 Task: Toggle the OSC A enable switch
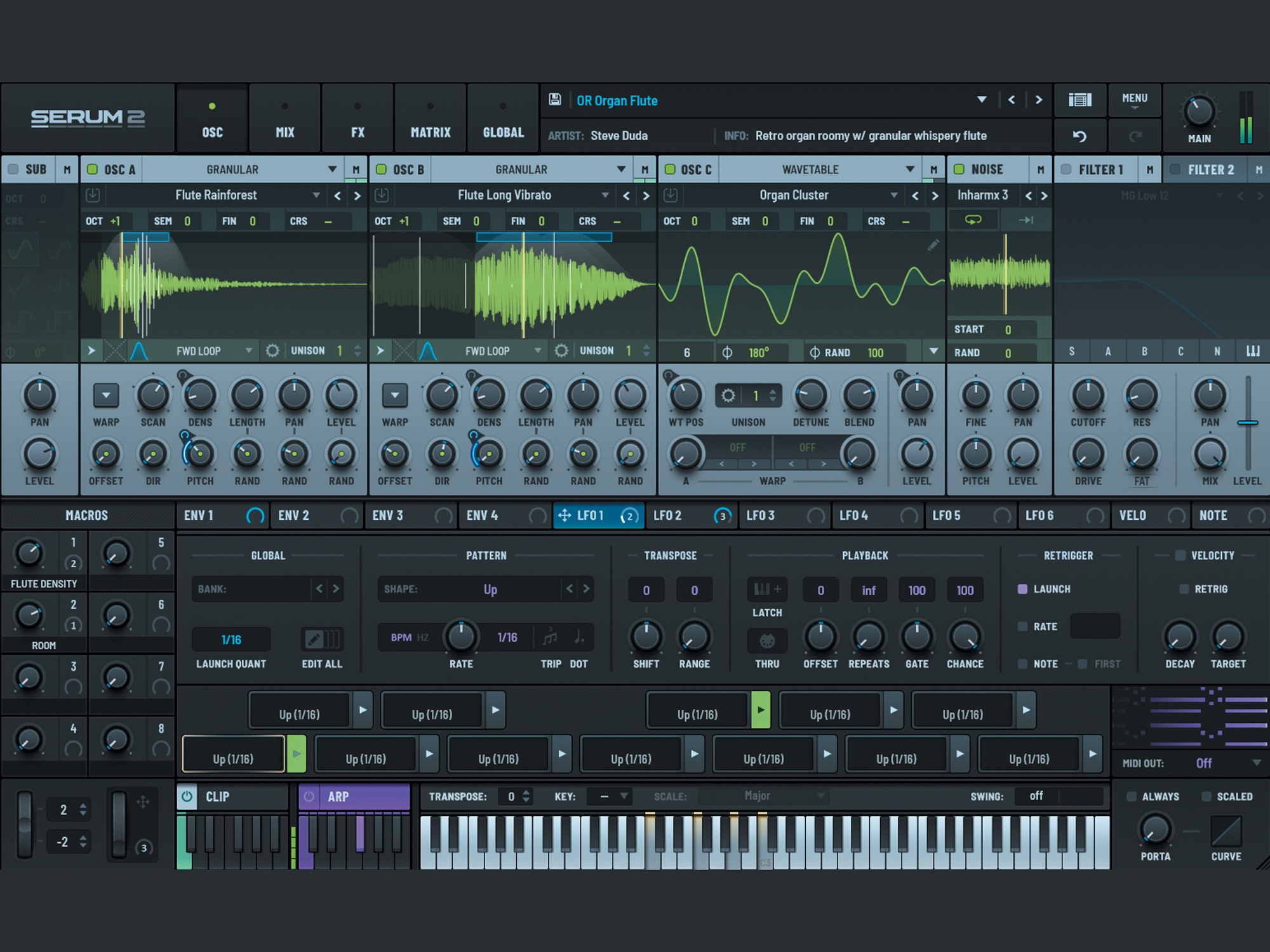click(x=93, y=169)
